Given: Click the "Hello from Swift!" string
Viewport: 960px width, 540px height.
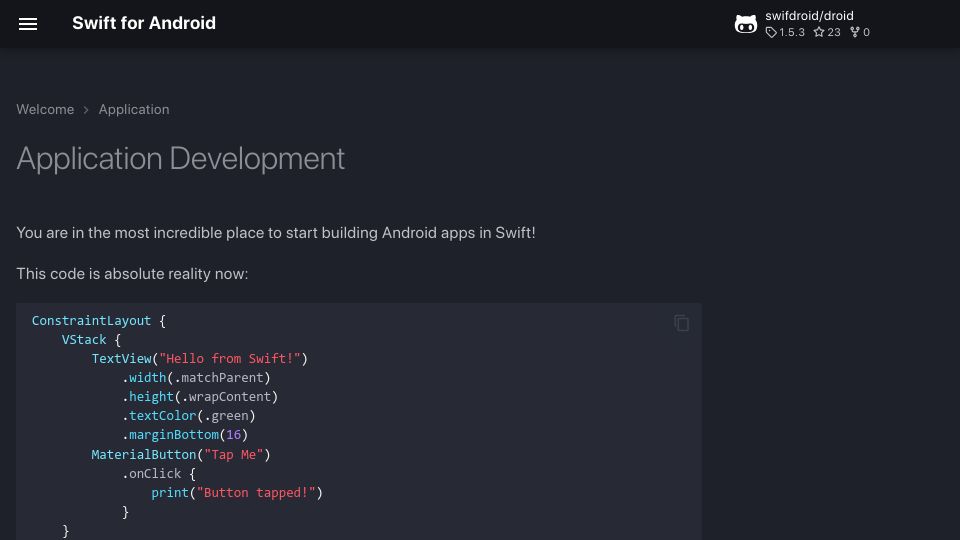Looking at the screenshot, I should (230, 359).
